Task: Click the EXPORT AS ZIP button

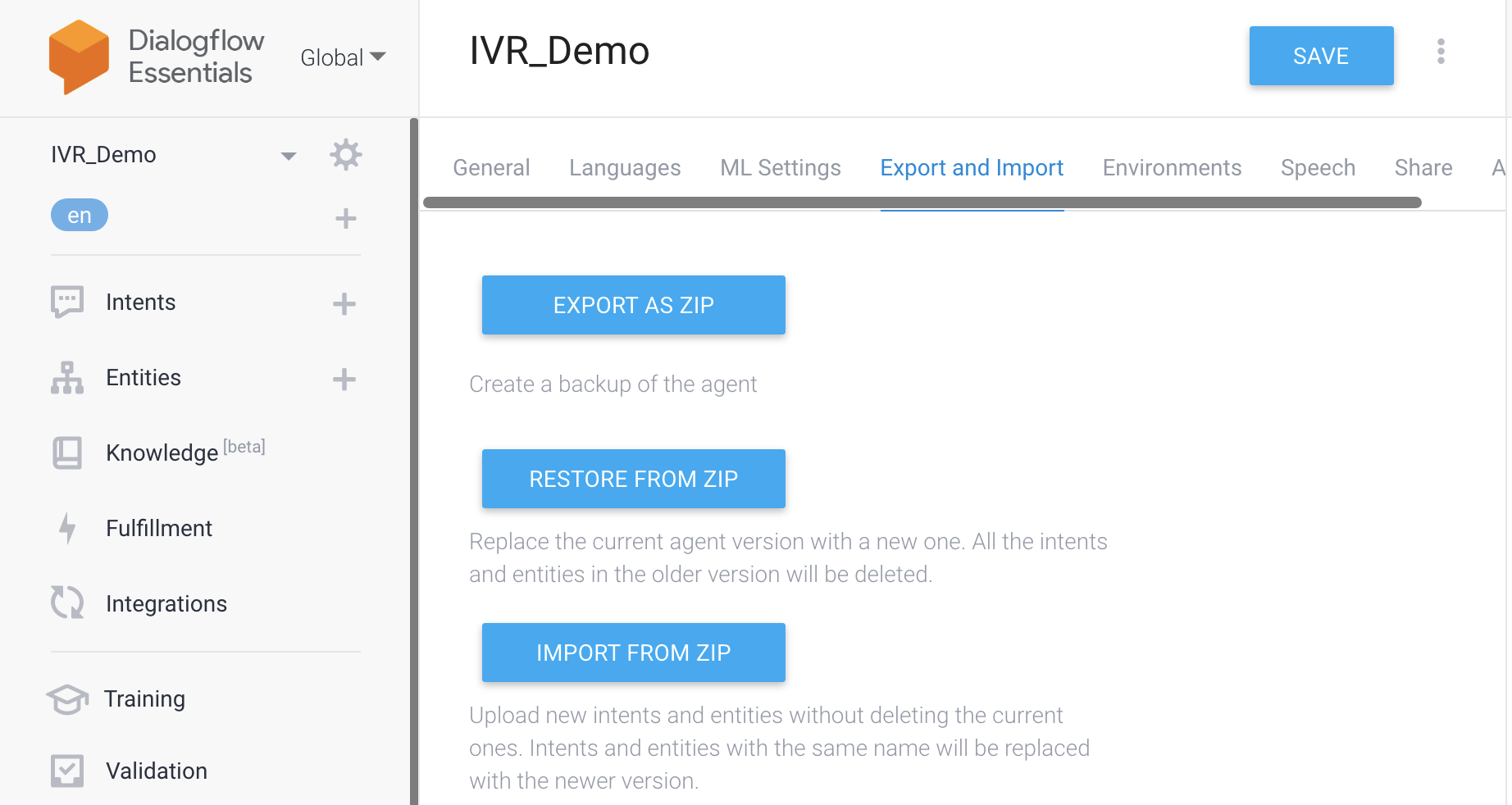Action: (633, 304)
